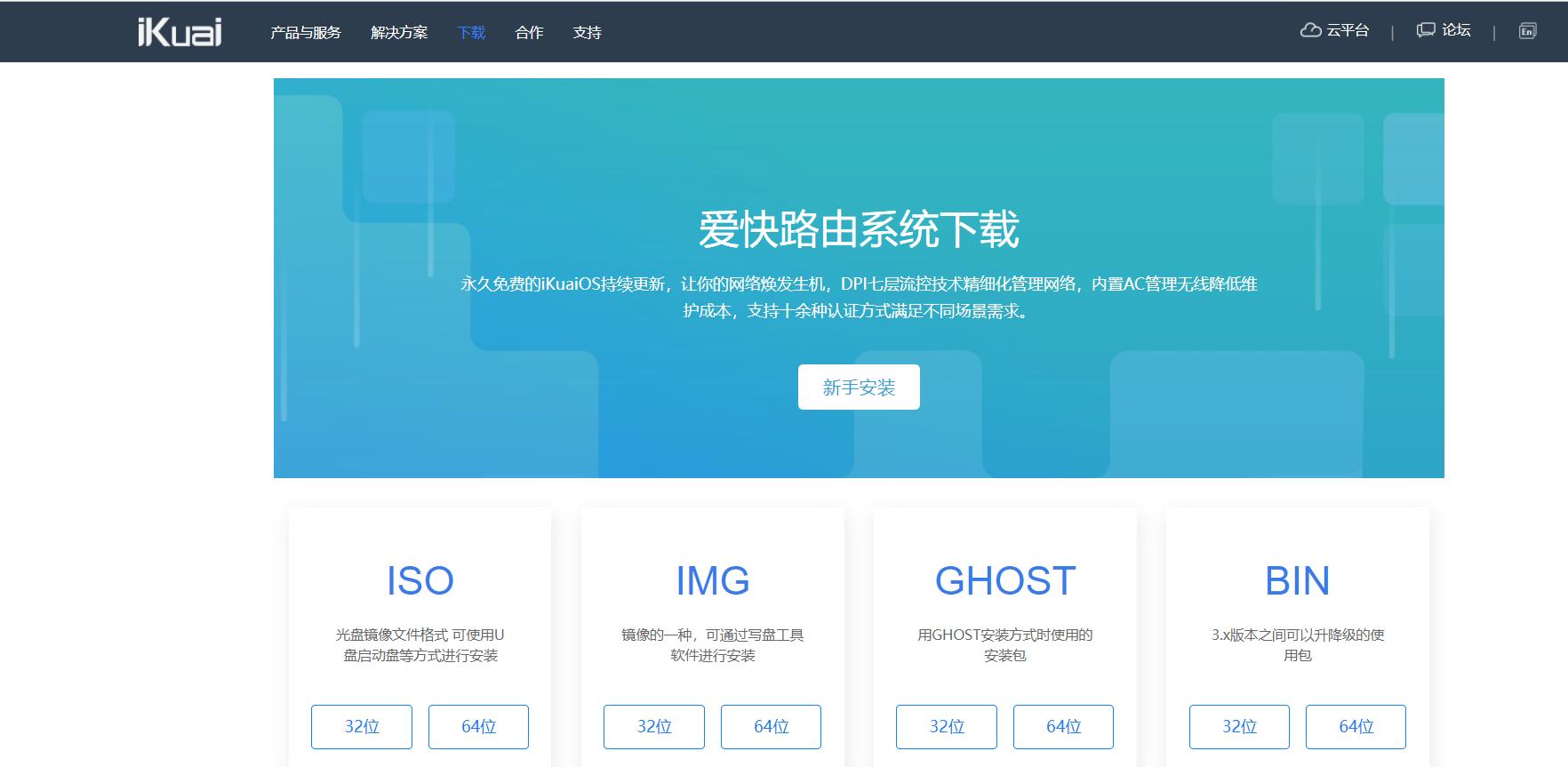Click the BIN description 3.x版本之间
Screen dimensions: 1568x767
tap(1298, 645)
